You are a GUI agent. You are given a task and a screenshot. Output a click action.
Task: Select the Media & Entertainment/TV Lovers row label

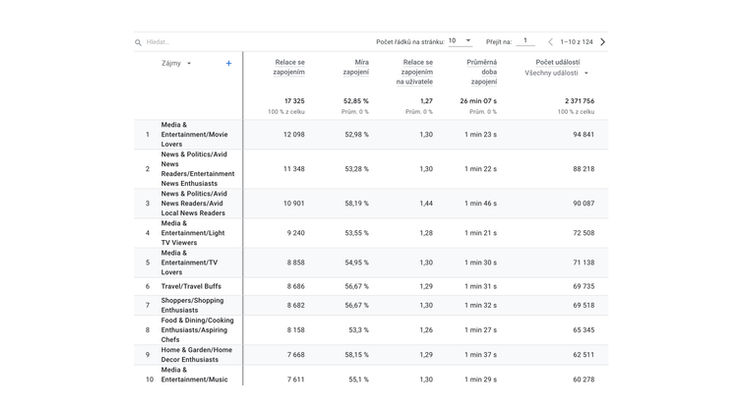click(189, 262)
